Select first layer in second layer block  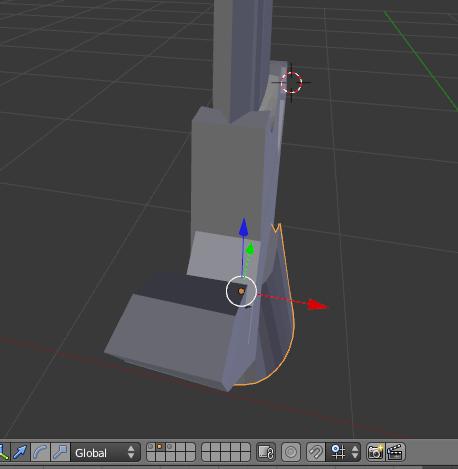click(206, 447)
